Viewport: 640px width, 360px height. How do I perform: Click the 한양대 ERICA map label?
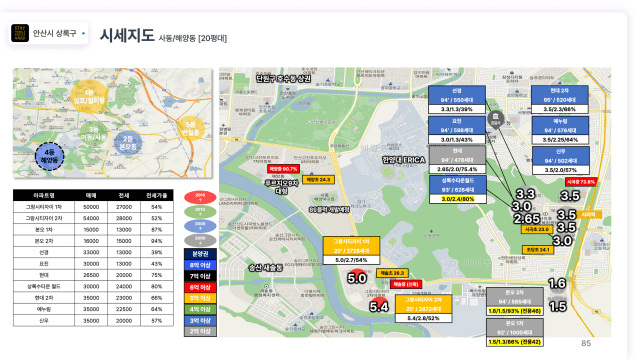point(403,160)
